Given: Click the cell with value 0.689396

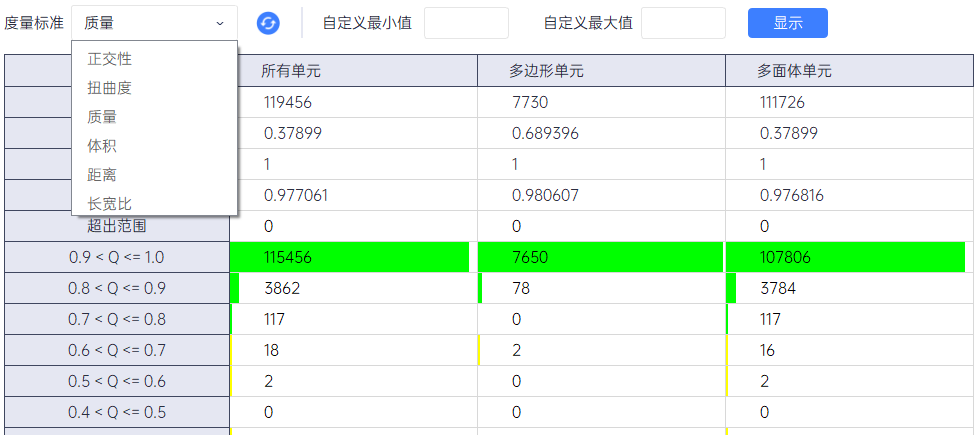Looking at the screenshot, I should click(x=601, y=133).
